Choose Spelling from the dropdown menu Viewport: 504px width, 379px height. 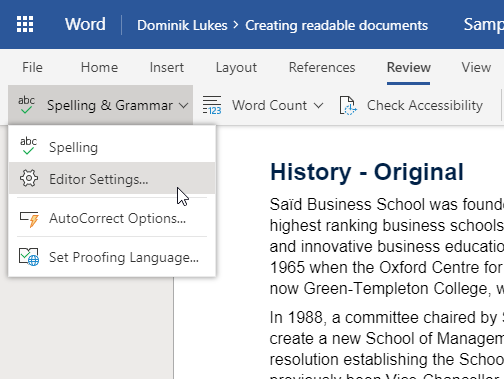(x=112, y=147)
